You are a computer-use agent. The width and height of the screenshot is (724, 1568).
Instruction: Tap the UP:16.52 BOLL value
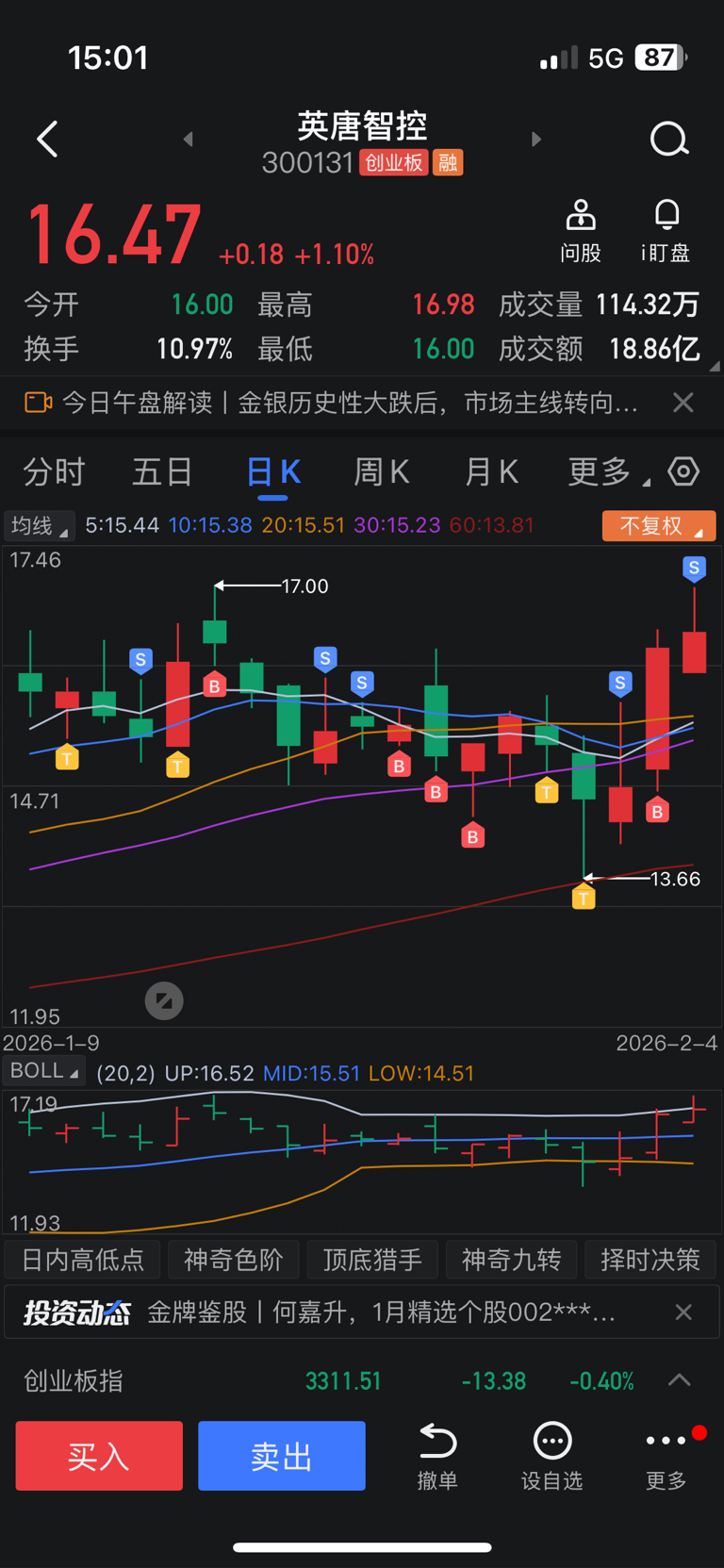pyautogui.click(x=209, y=1073)
